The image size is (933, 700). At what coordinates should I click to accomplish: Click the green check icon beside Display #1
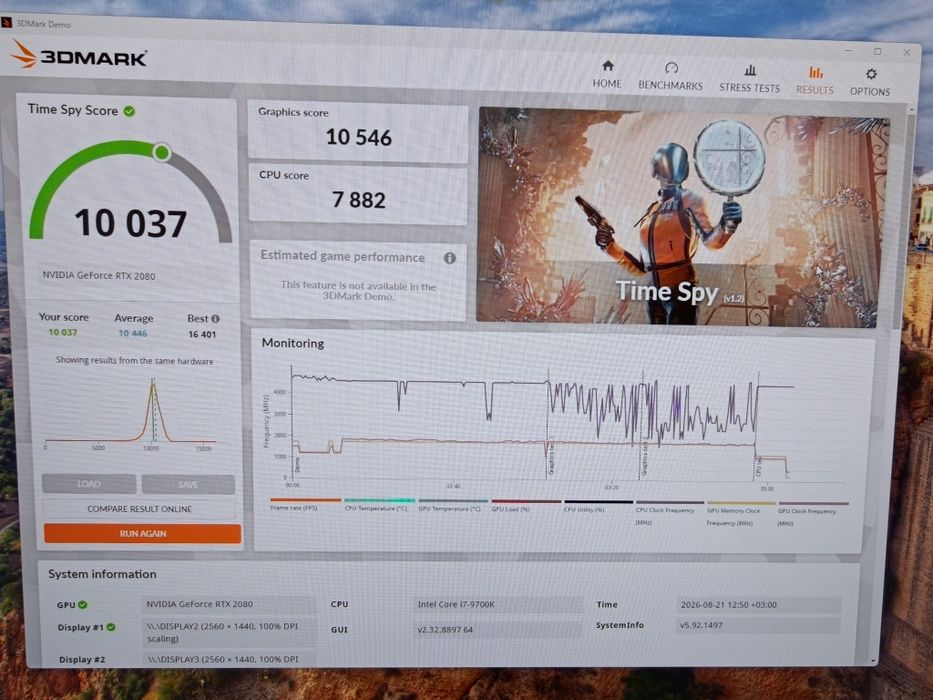111,627
